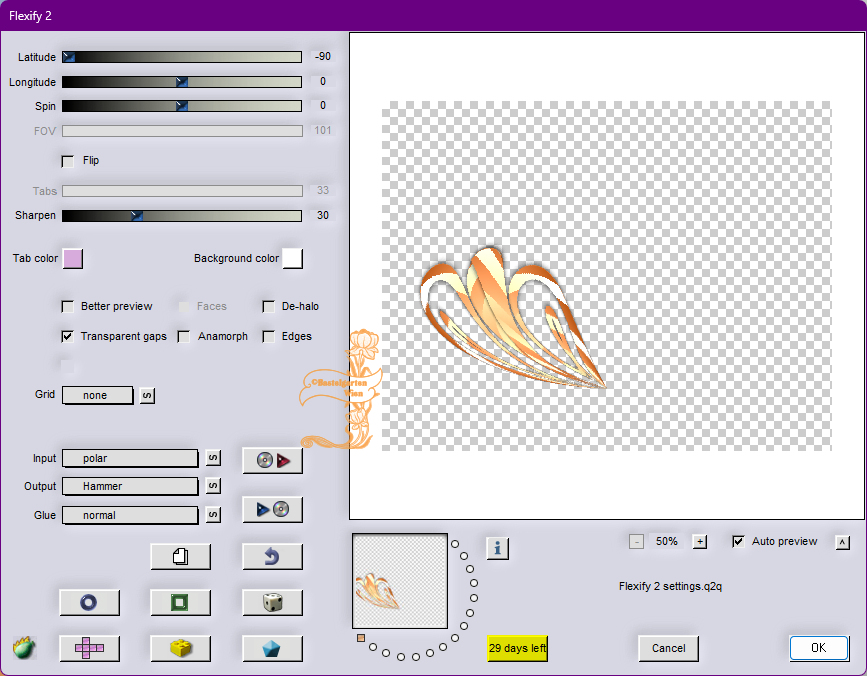Screen dimensions: 867x676
Task: Click the Spin value field showing 0
Action: point(322,106)
